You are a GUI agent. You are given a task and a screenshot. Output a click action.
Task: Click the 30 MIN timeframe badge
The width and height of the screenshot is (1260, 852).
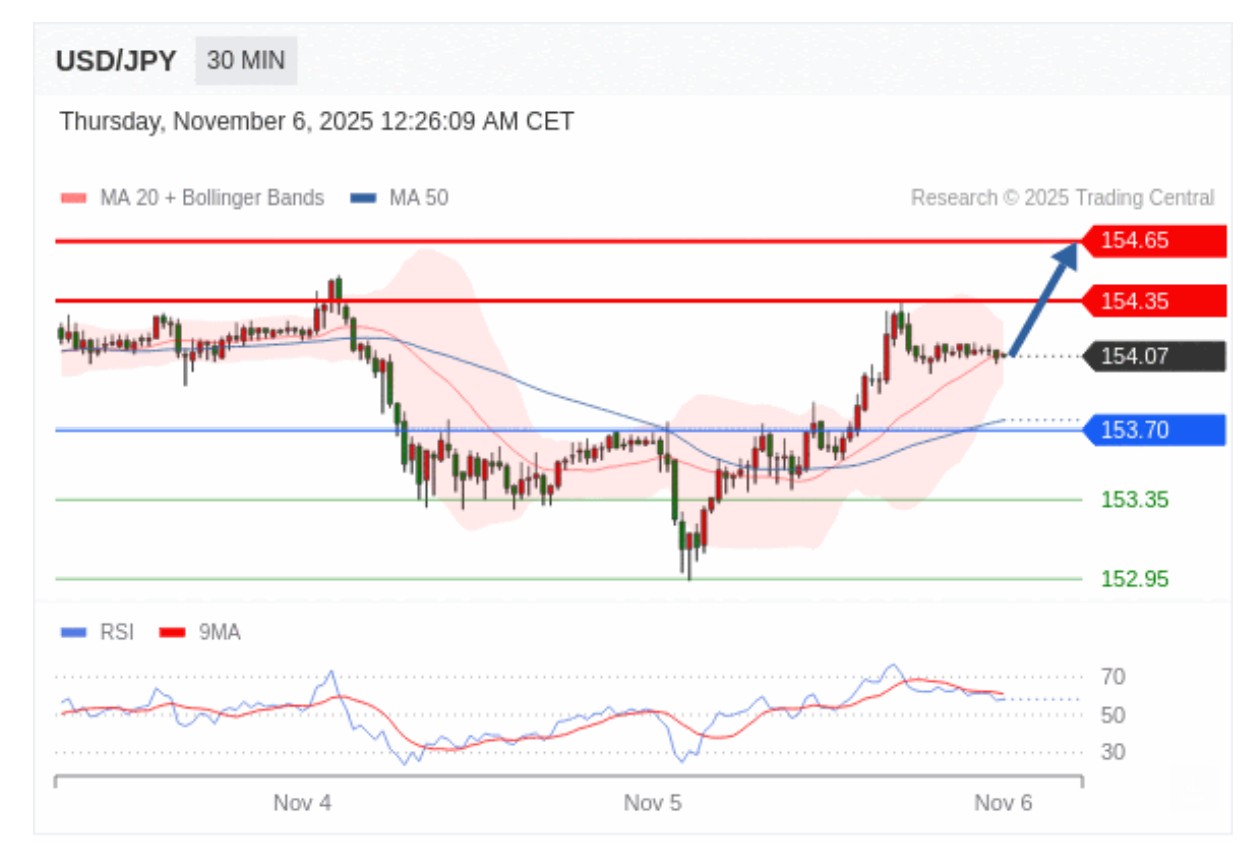(x=246, y=61)
